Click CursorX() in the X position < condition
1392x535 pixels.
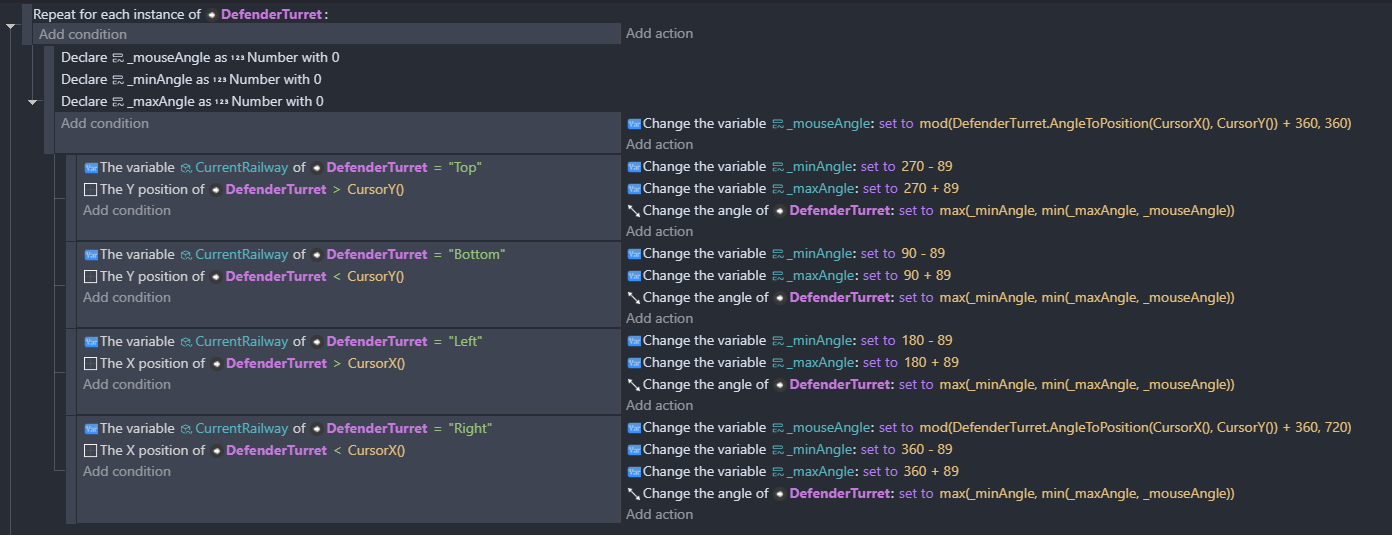pos(376,451)
